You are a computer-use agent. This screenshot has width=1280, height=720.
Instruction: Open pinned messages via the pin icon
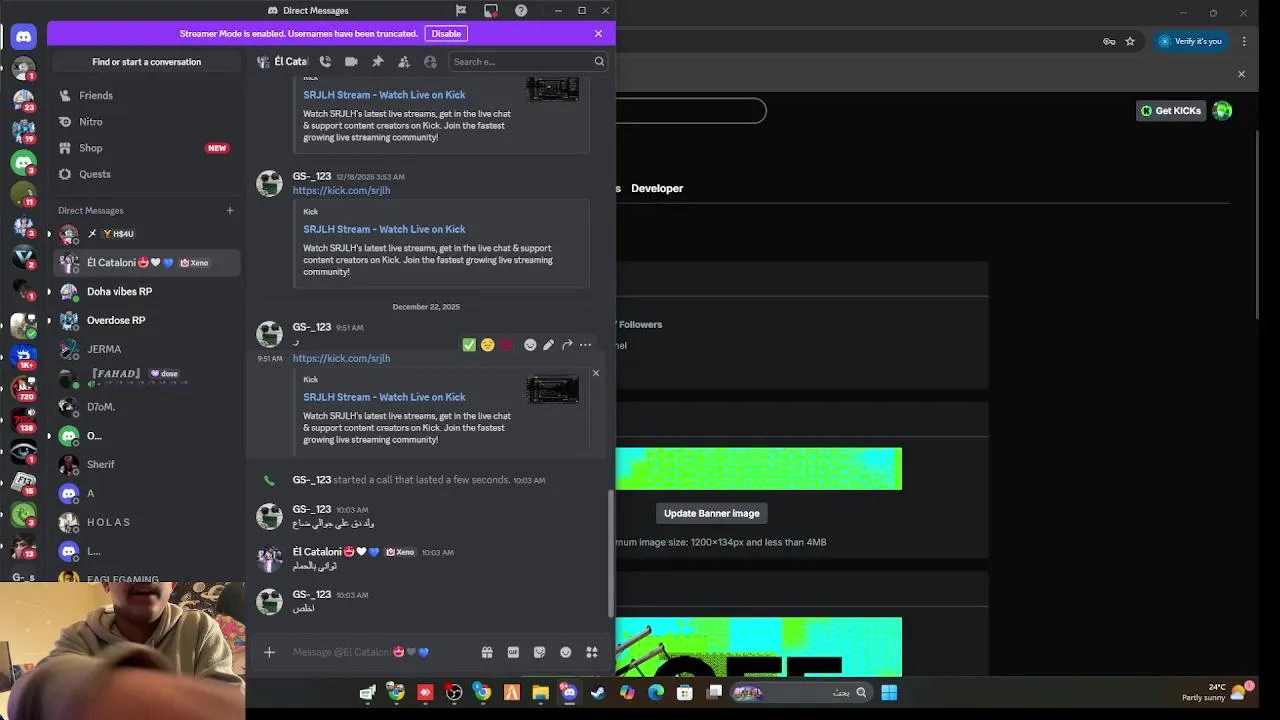point(378,62)
